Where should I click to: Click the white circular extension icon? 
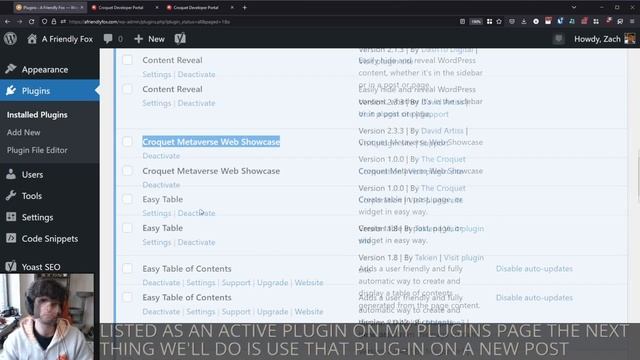536,22
